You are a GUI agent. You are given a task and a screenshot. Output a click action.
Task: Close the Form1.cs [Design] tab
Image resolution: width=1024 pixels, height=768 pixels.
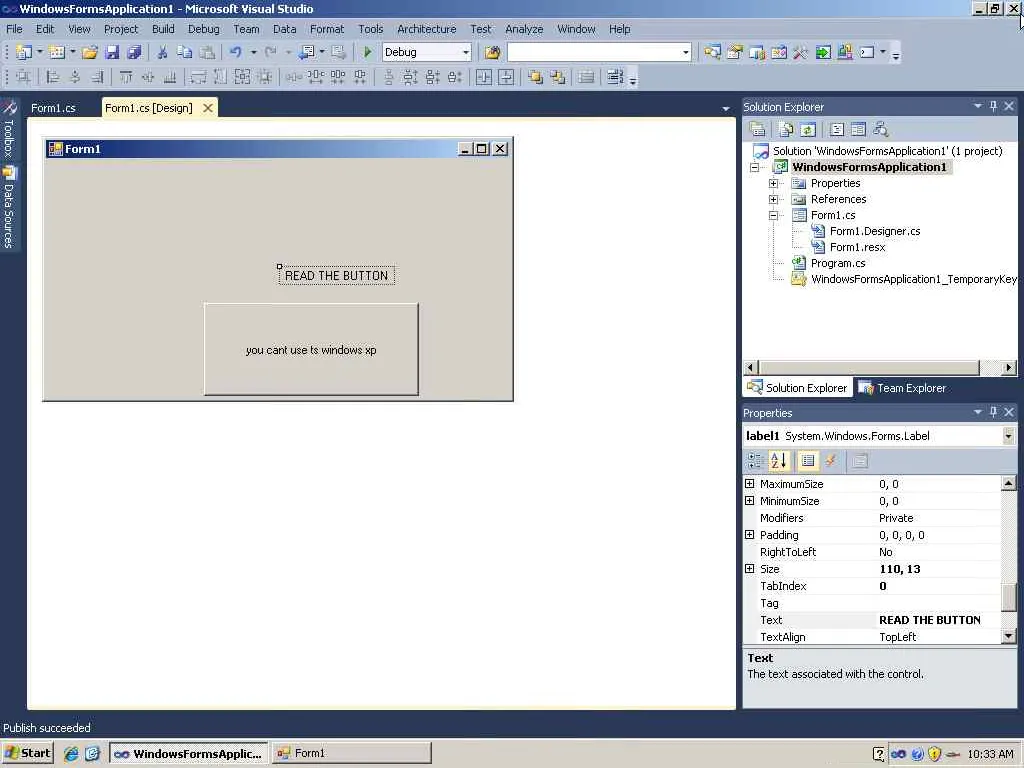click(208, 108)
